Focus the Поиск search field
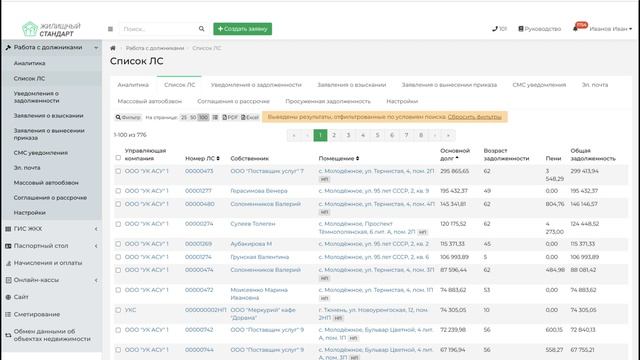The image size is (640, 360). (158, 29)
